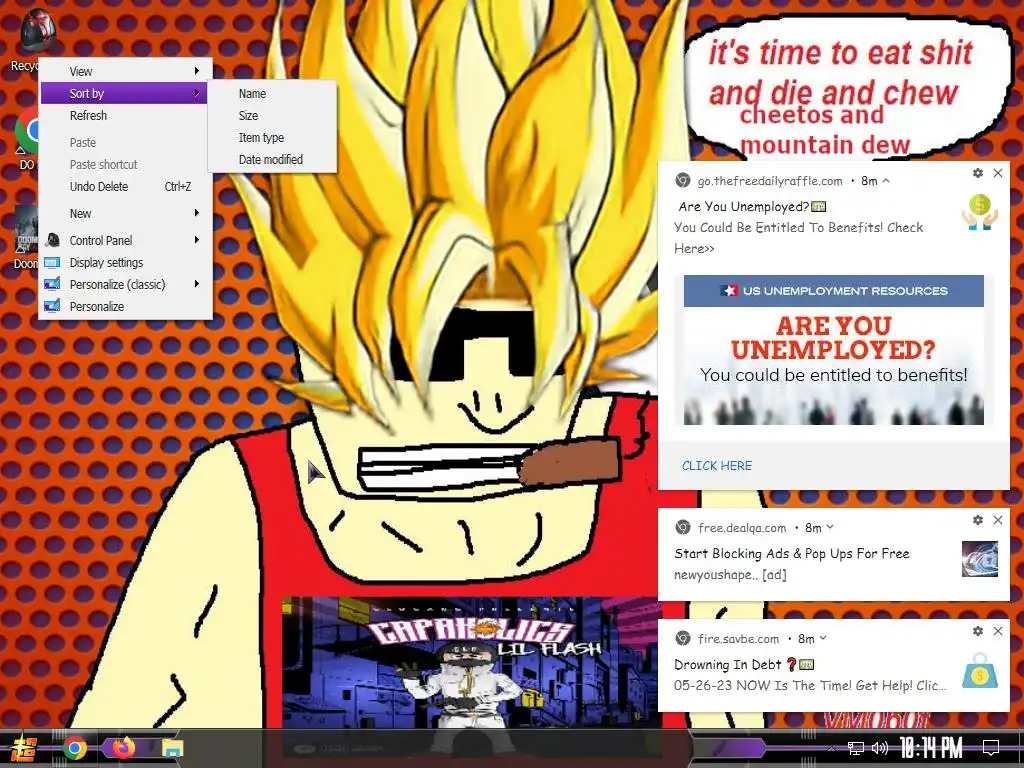
Task: Open the Action Center notification icon
Action: tap(991, 748)
